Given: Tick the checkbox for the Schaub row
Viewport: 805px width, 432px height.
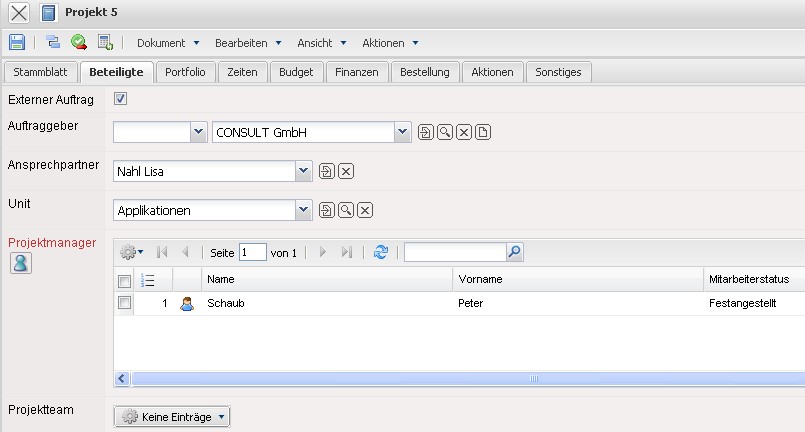Looking at the screenshot, I should (124, 303).
